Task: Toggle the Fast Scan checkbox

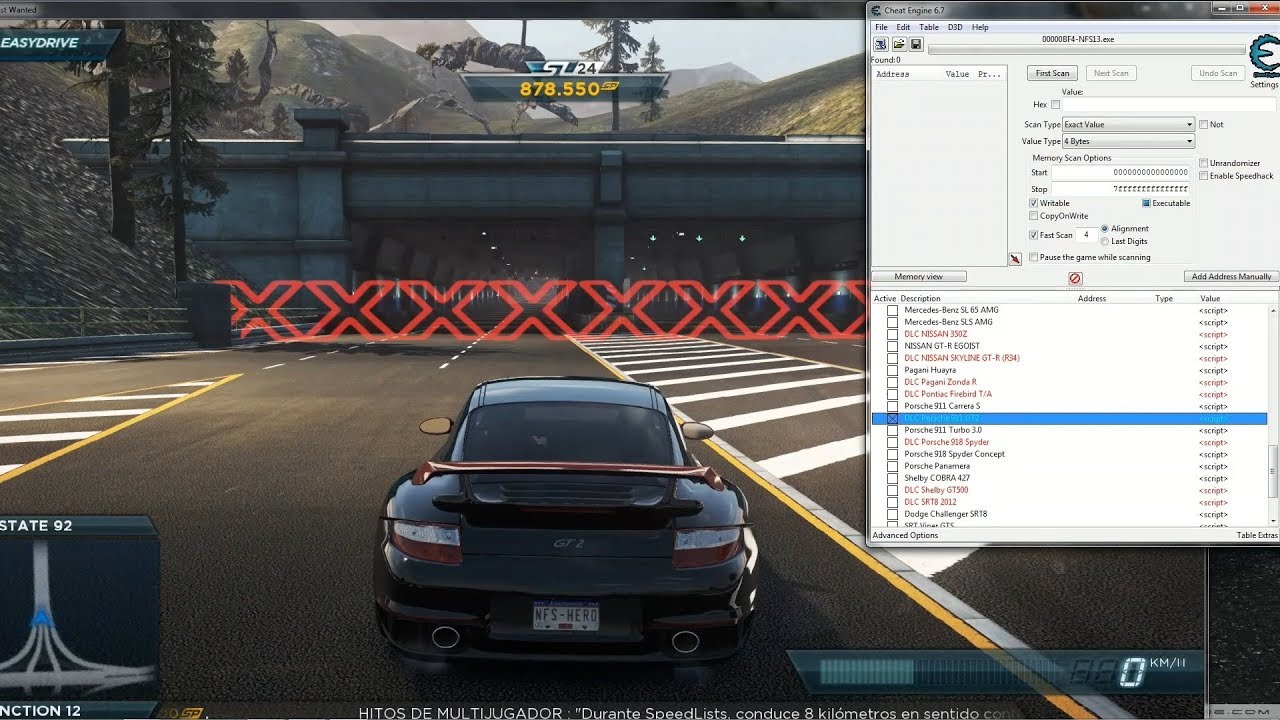Action: (x=1034, y=235)
